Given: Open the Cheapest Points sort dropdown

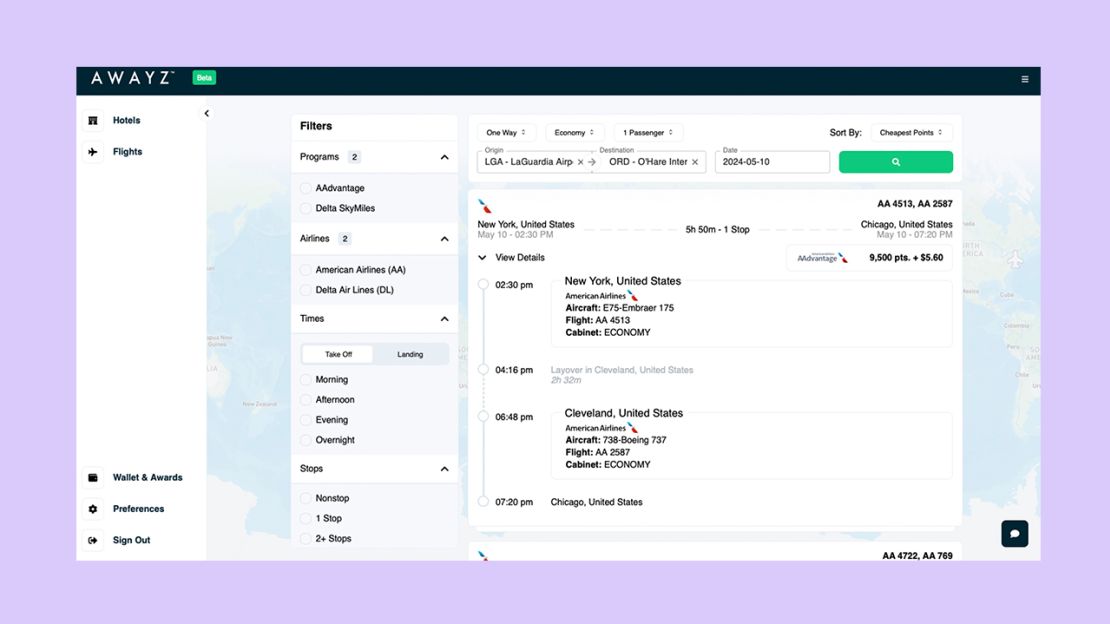Looking at the screenshot, I should 911,132.
